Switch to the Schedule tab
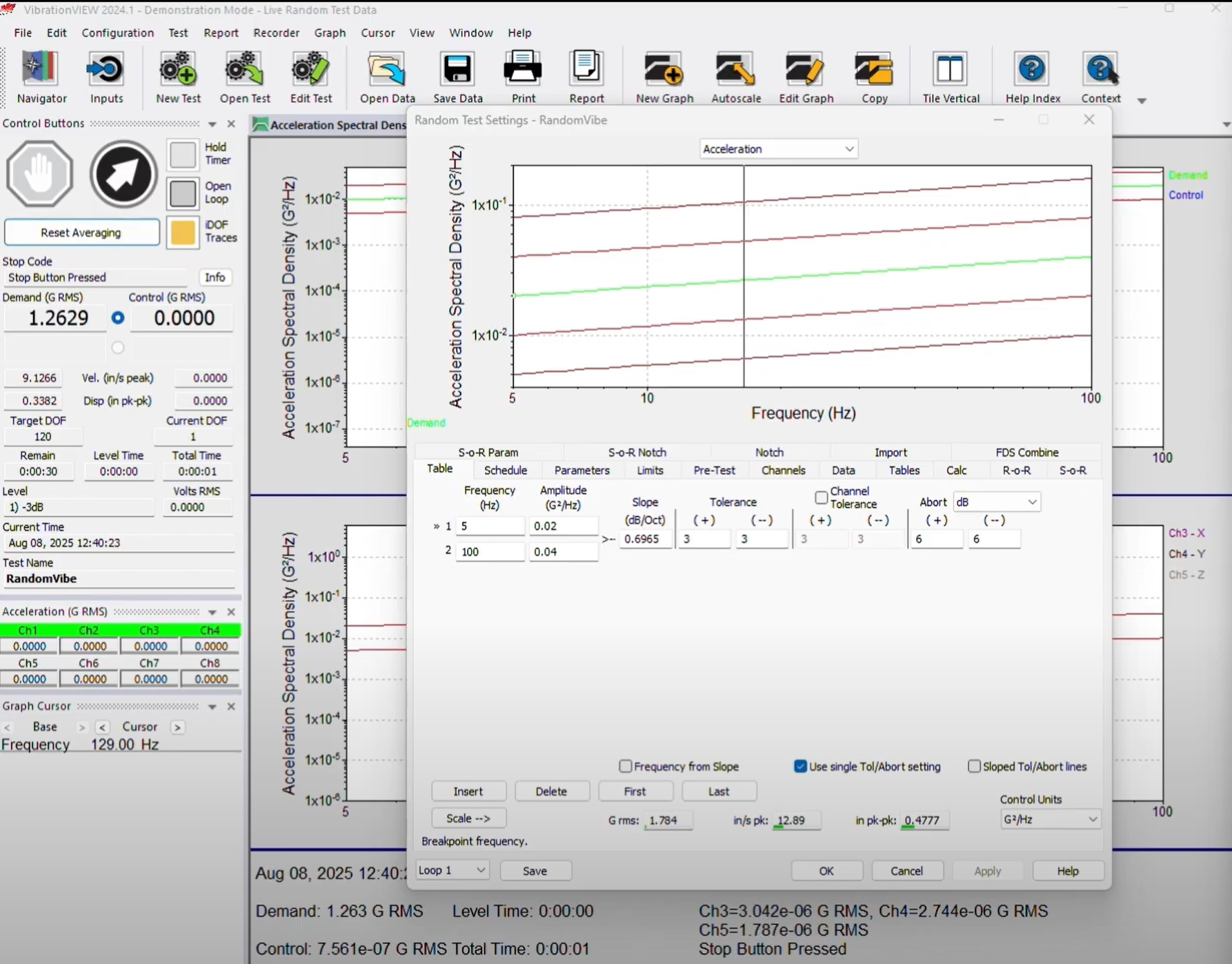Viewport: 1232px width, 964px height. (x=506, y=470)
